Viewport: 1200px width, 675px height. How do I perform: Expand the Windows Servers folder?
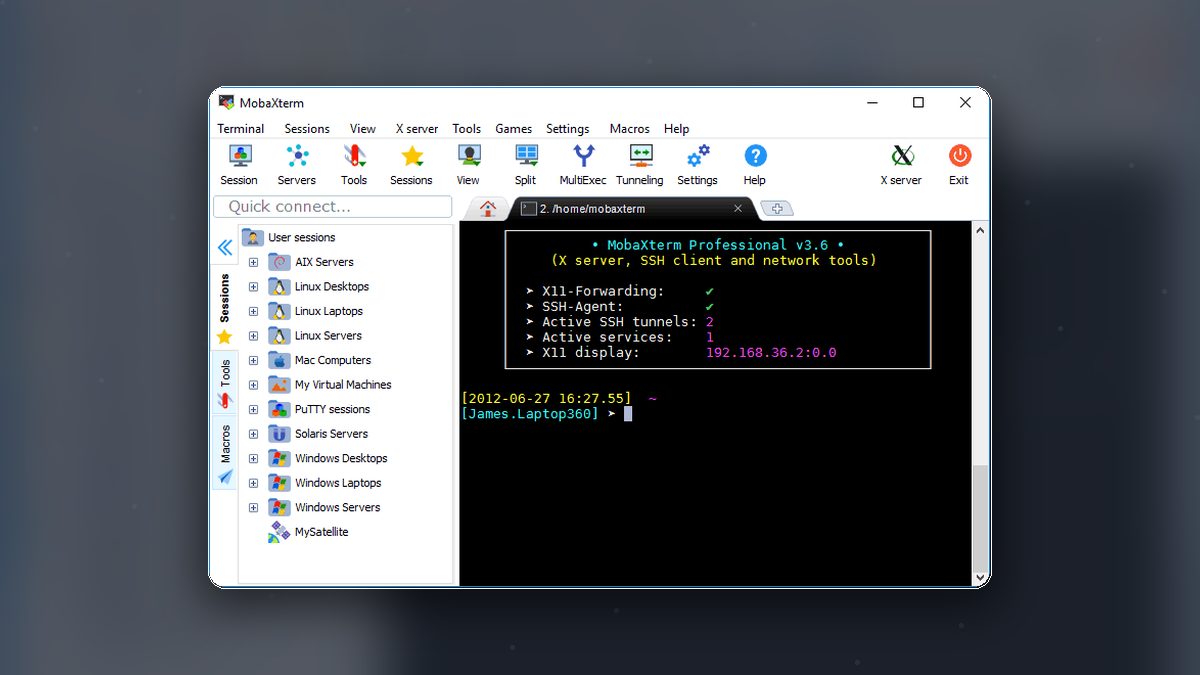[253, 507]
